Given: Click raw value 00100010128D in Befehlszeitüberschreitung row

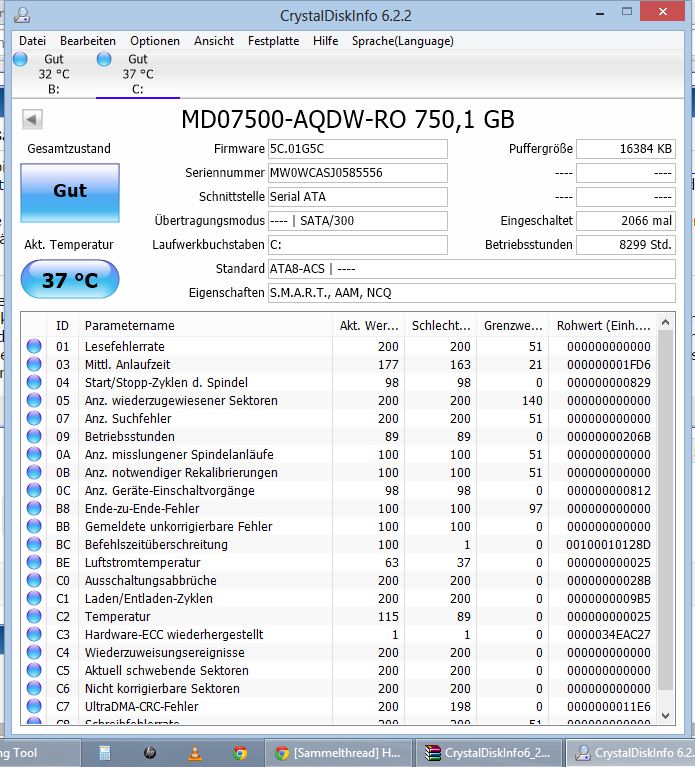Looking at the screenshot, I should (x=608, y=544).
